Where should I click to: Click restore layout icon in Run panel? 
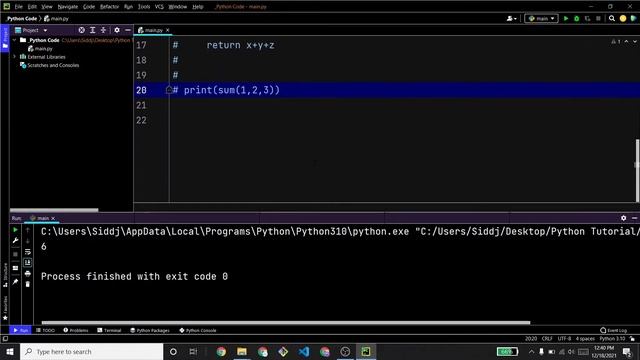[16, 268]
